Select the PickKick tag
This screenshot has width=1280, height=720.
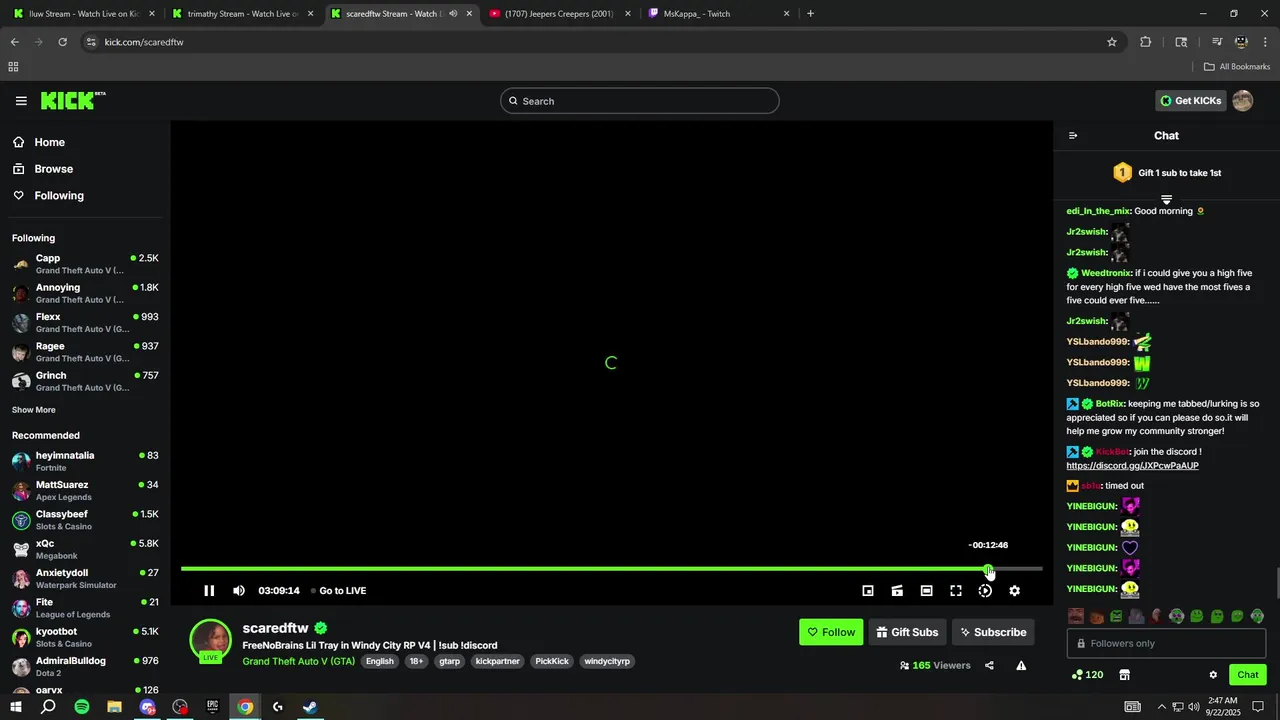point(552,661)
